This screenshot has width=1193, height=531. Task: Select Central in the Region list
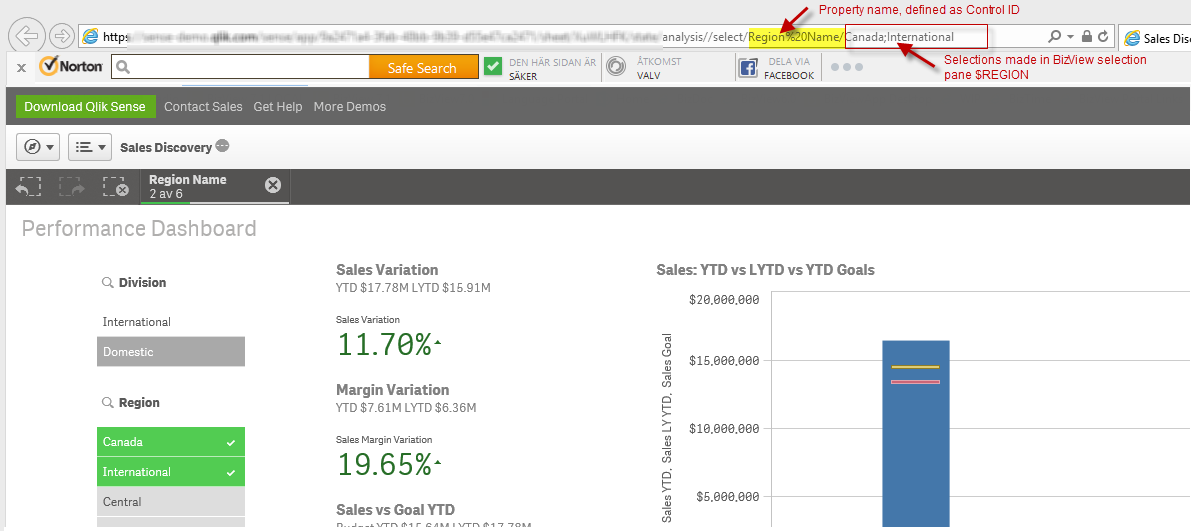click(170, 501)
